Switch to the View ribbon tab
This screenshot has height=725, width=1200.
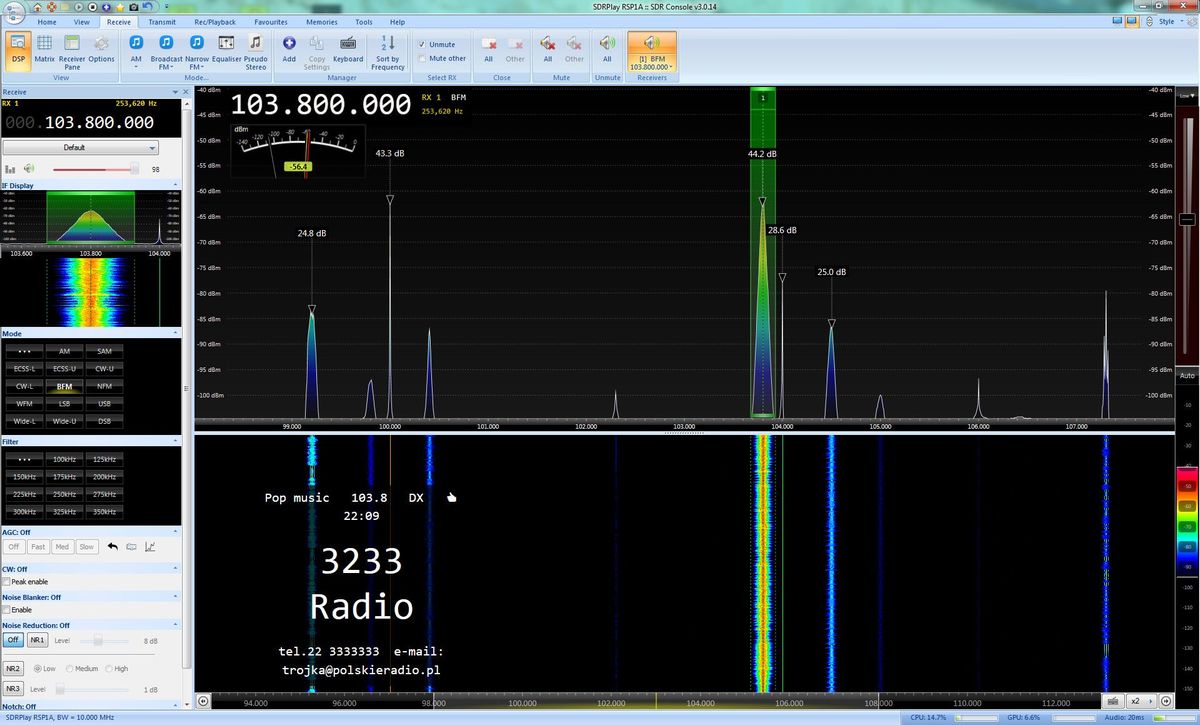click(82, 21)
